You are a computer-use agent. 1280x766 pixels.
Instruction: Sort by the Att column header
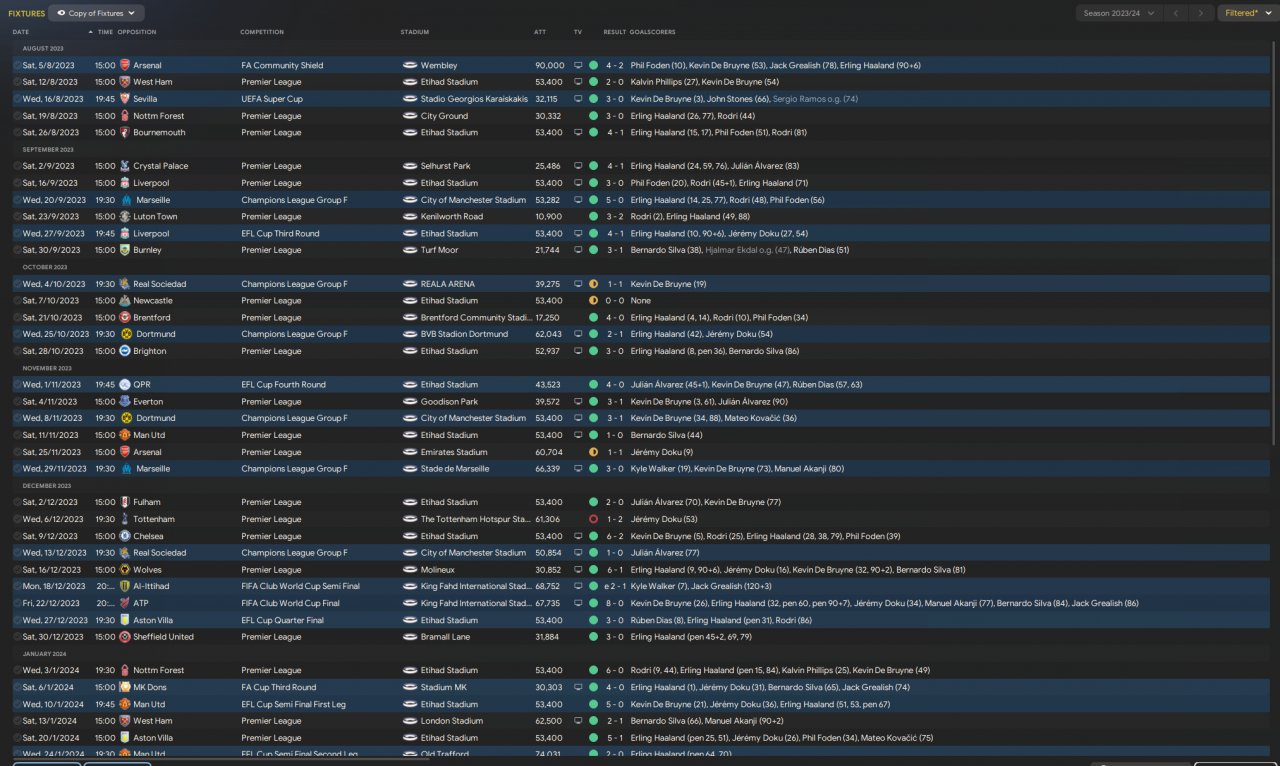coord(540,32)
